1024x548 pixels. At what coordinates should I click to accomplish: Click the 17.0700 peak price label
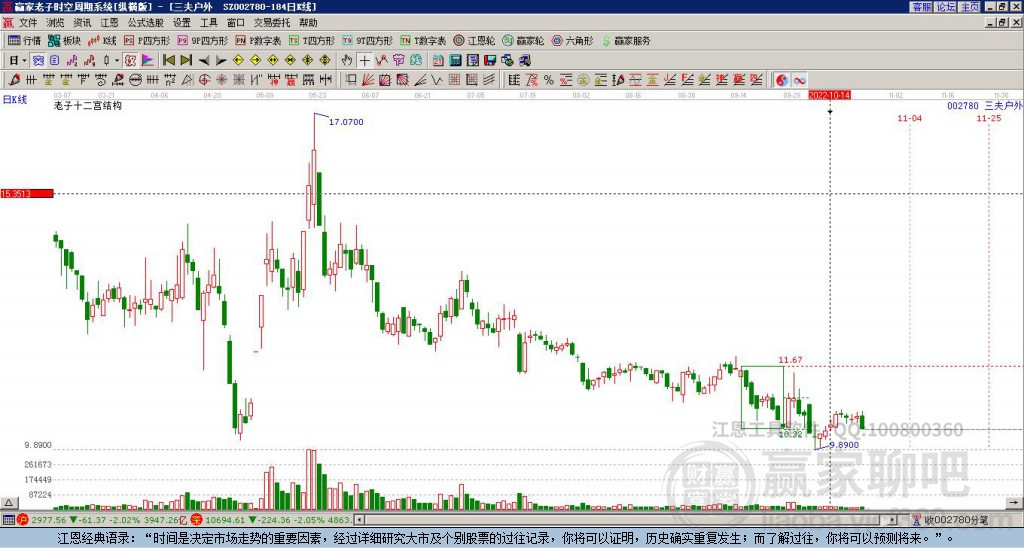[x=346, y=122]
